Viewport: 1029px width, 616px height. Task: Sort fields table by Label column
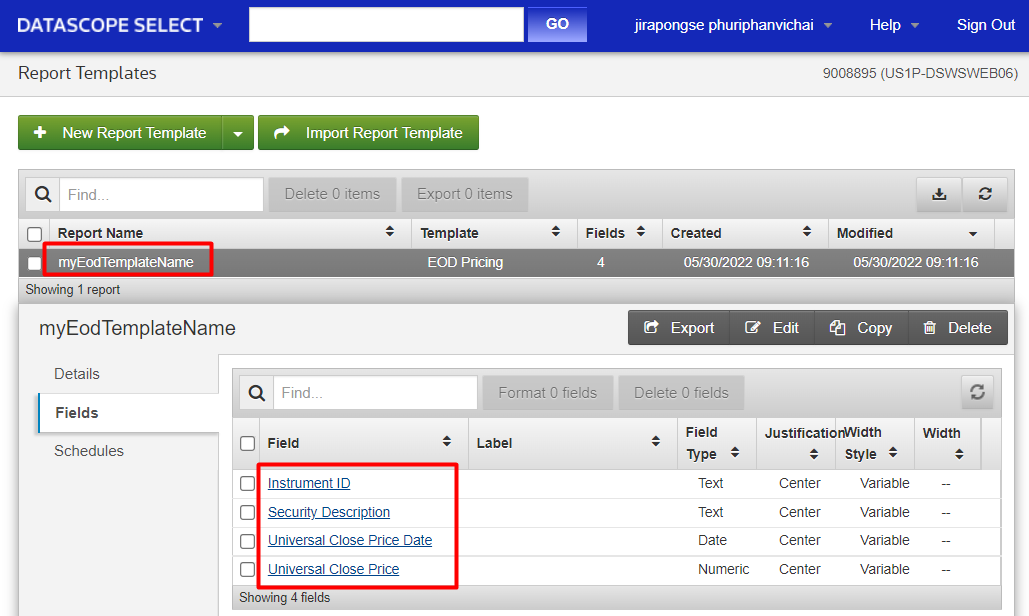point(656,441)
